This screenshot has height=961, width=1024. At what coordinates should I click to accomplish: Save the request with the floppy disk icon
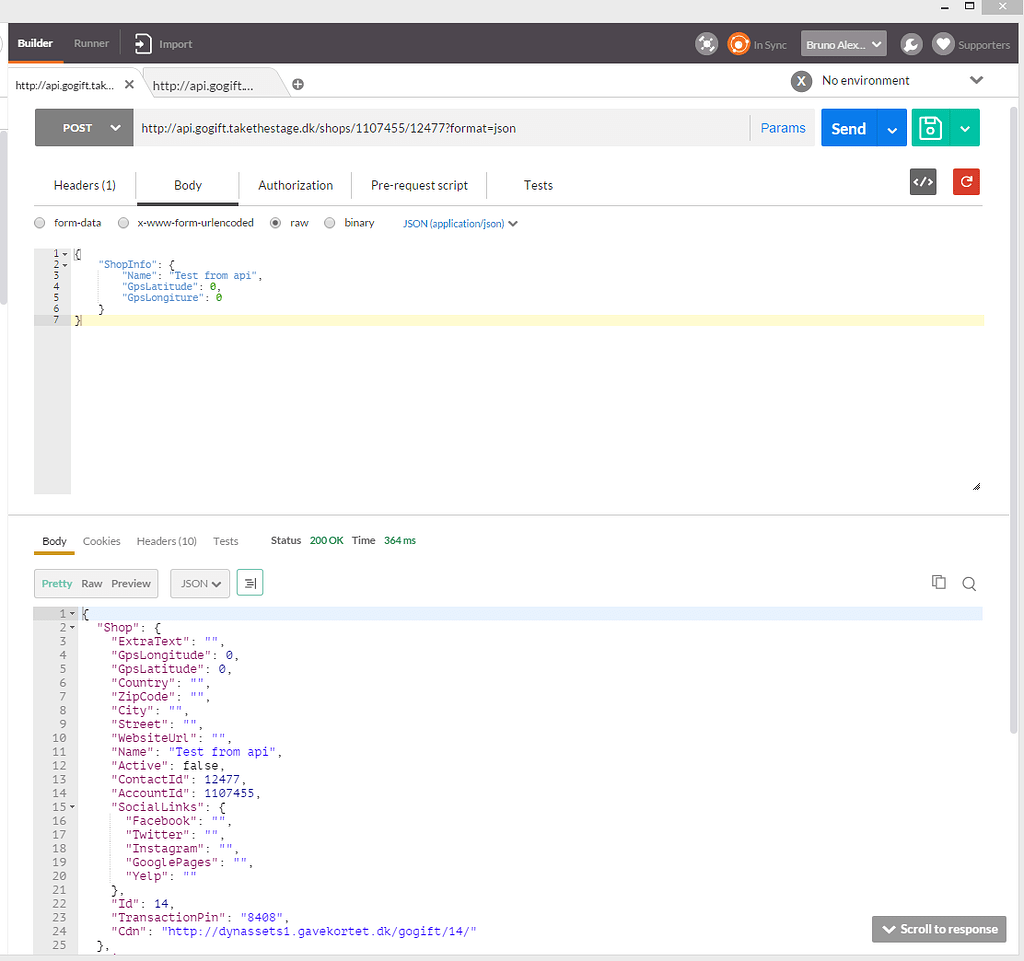click(932, 128)
